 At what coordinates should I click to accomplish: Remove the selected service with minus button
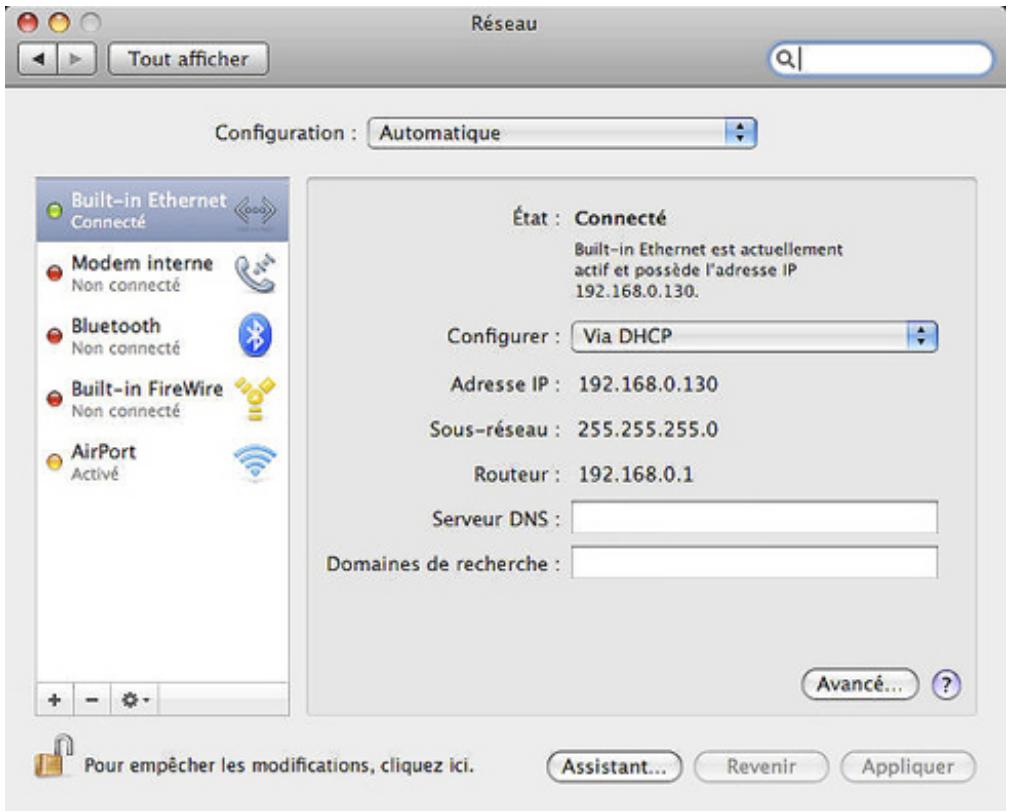pyautogui.click(x=92, y=699)
